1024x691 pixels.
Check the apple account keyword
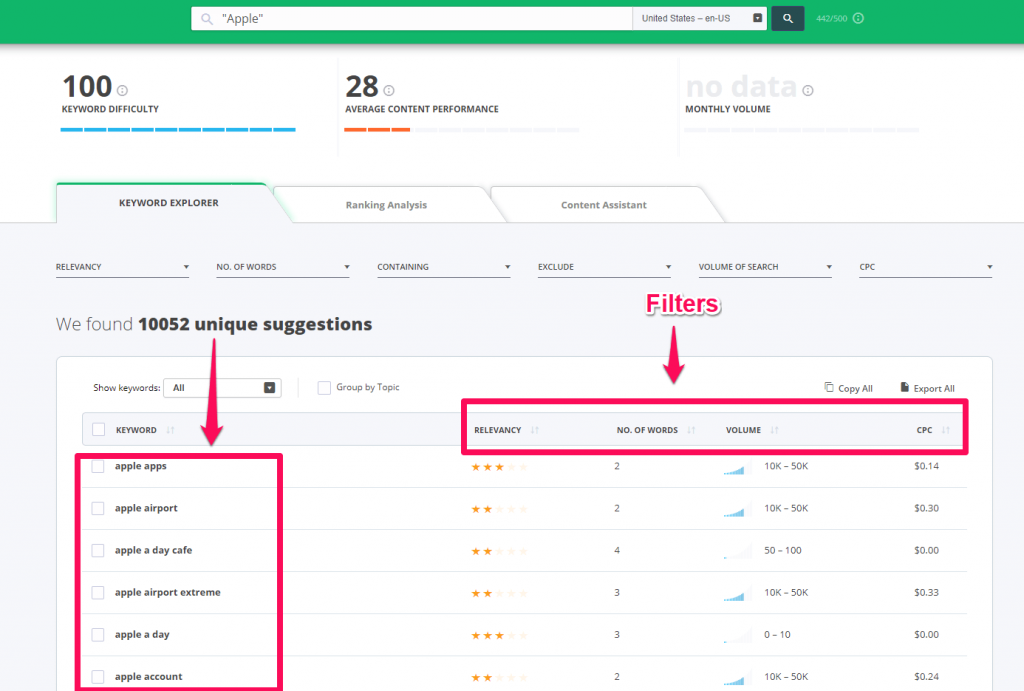(98, 677)
